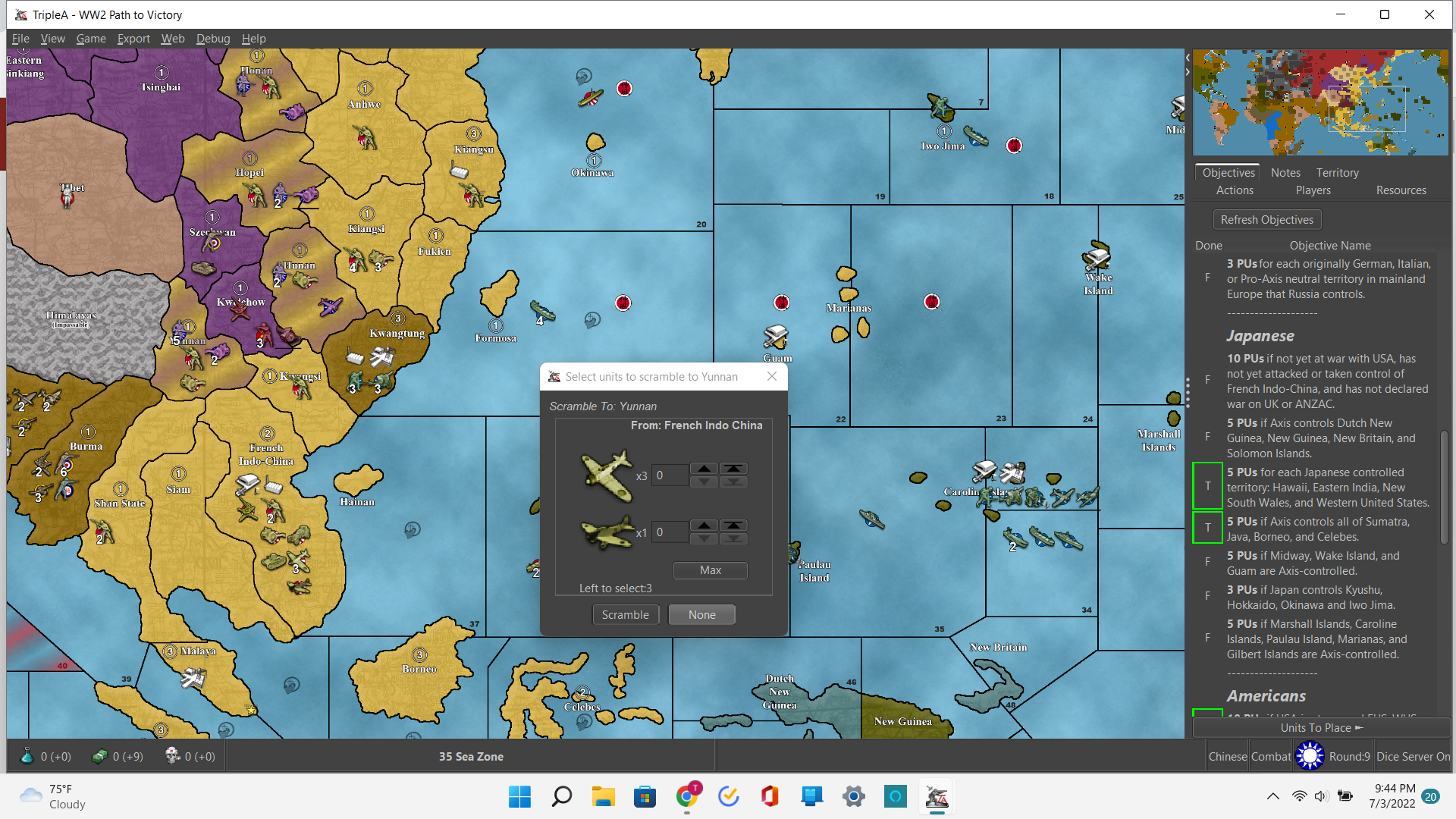
Task: Open the Web menu
Action: click(173, 39)
